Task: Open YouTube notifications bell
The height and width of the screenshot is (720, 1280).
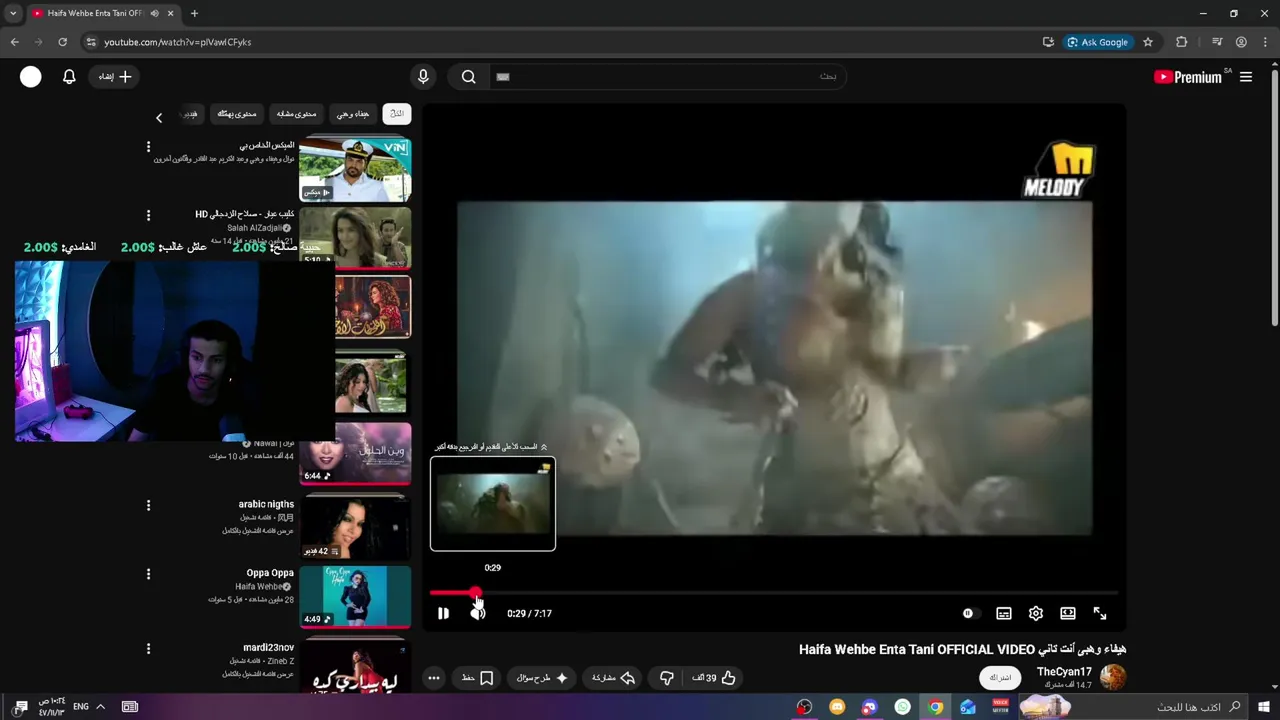Action: (69, 77)
